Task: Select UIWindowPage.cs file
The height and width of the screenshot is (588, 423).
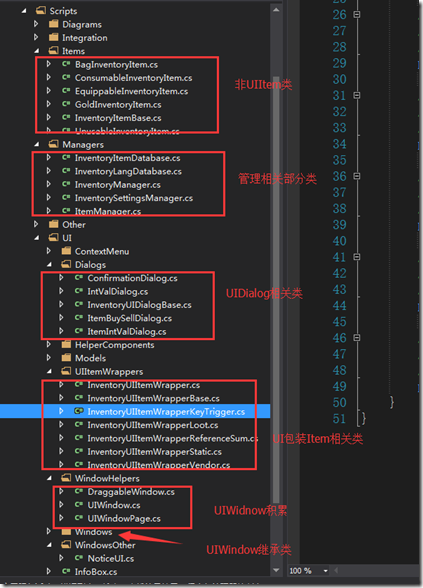Action: tap(124, 518)
